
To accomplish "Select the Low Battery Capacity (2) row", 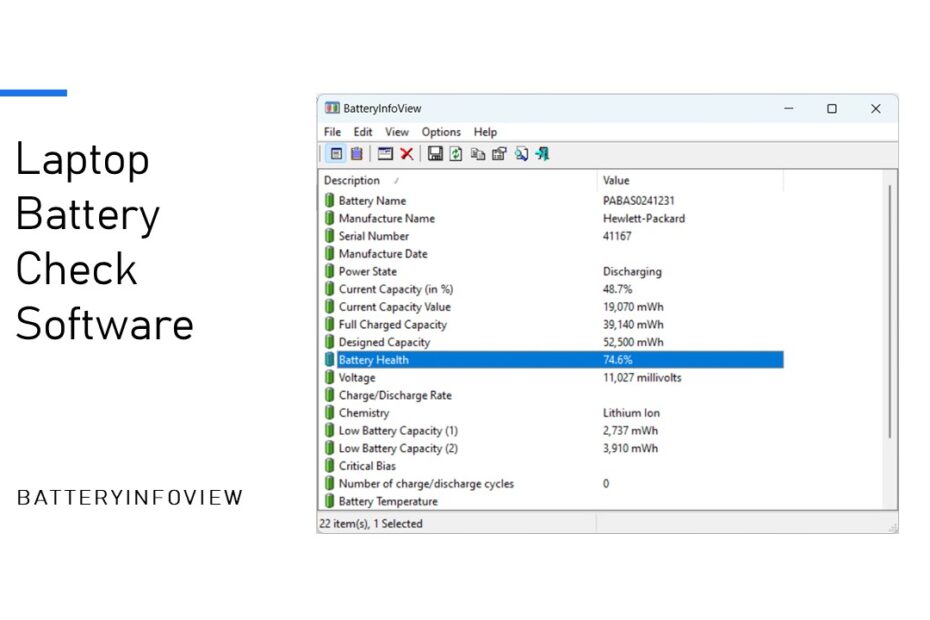I will (552, 449).
